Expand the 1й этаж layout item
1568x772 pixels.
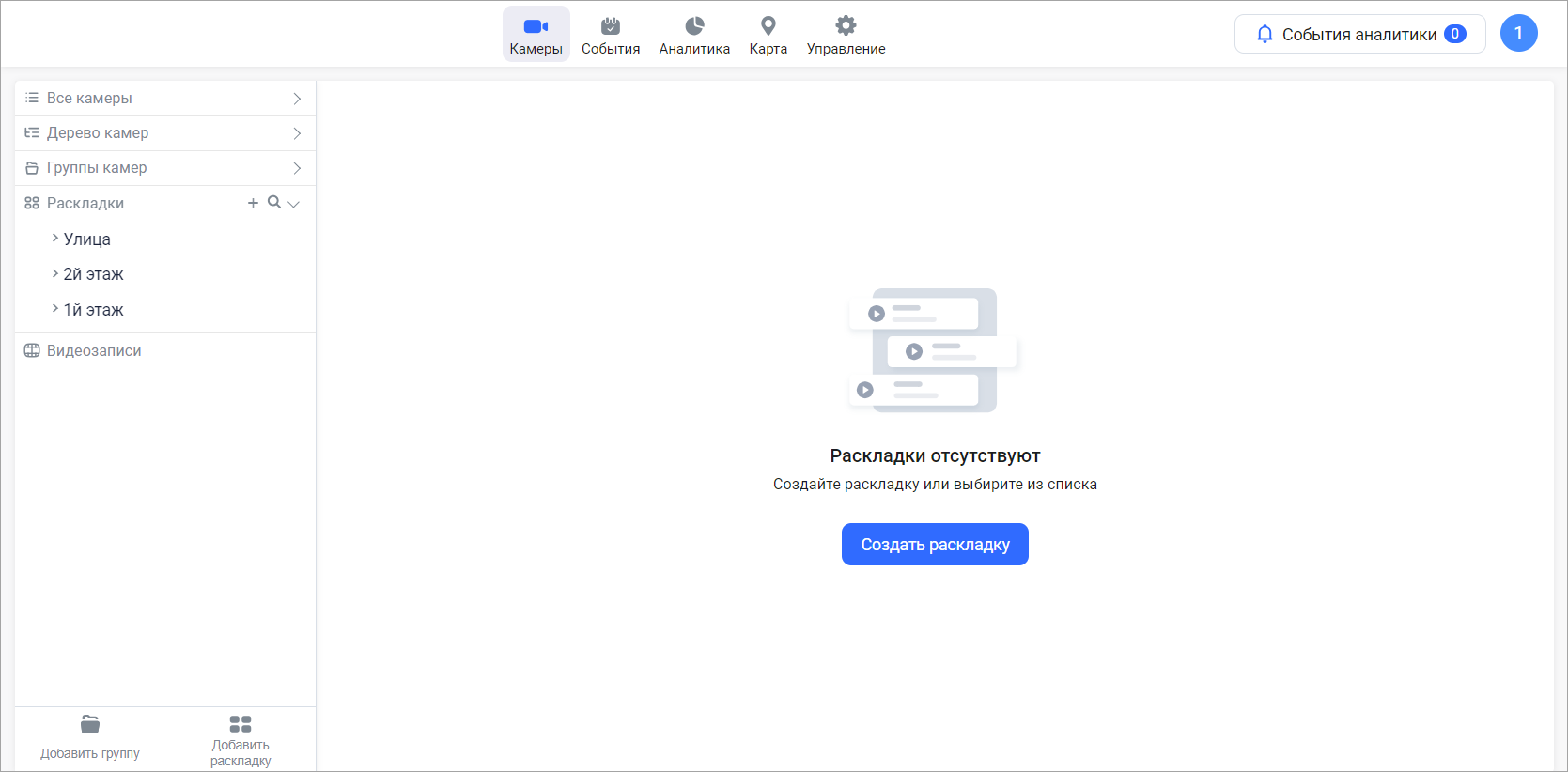click(x=55, y=309)
